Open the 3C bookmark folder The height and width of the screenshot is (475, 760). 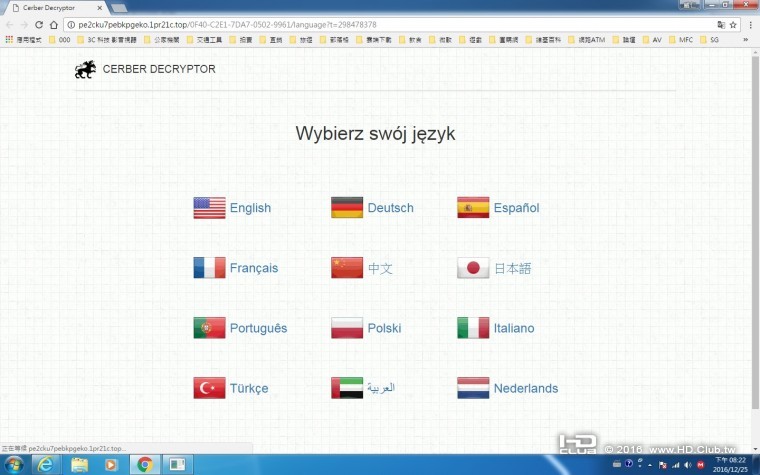(107, 40)
